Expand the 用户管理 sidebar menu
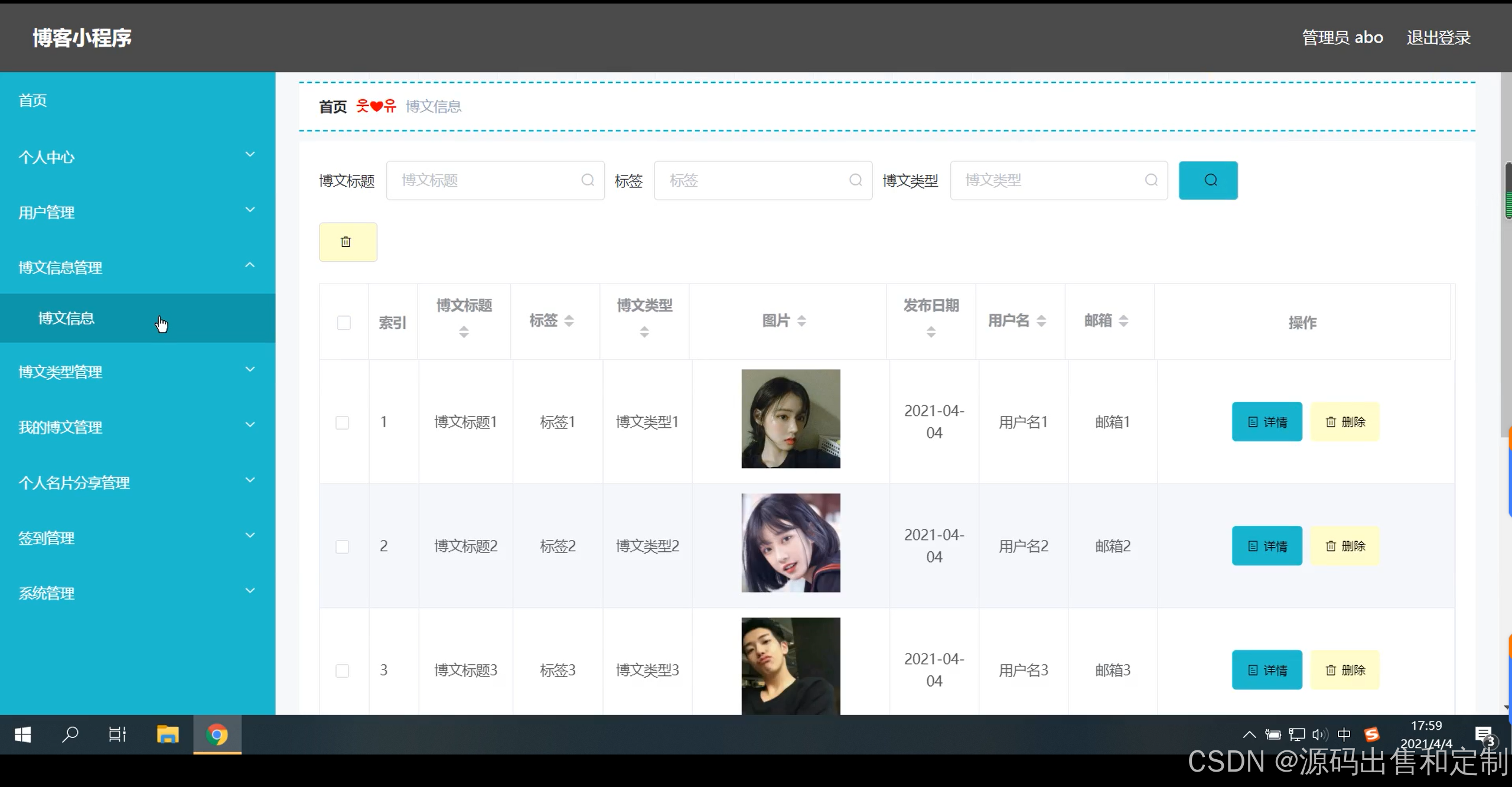1512x787 pixels. (137, 212)
